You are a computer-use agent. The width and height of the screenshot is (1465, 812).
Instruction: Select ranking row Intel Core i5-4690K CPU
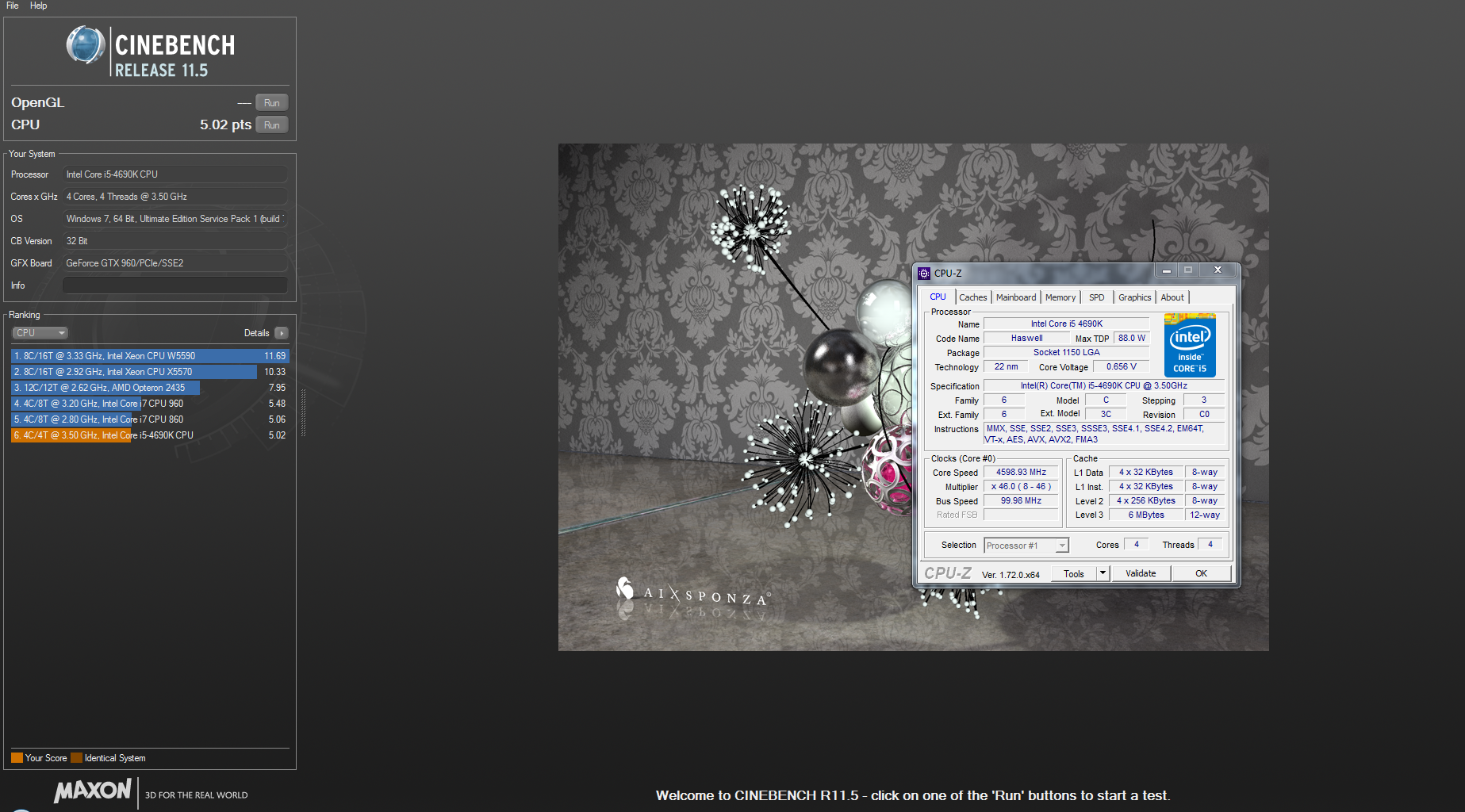(x=150, y=435)
